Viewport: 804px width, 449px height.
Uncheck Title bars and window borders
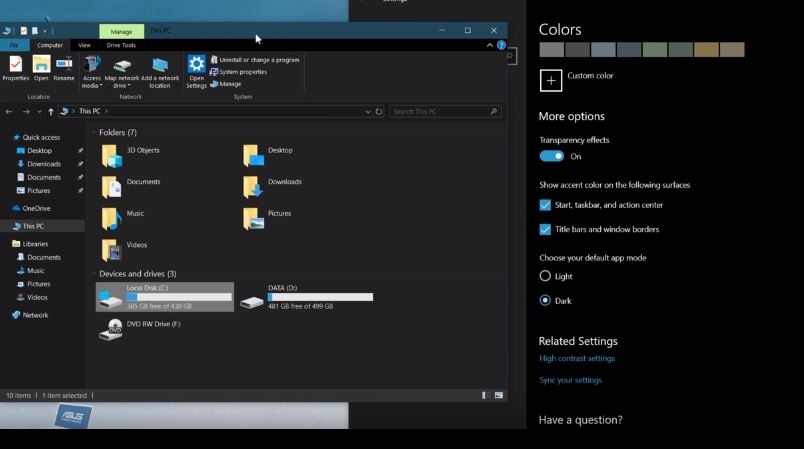pos(545,230)
